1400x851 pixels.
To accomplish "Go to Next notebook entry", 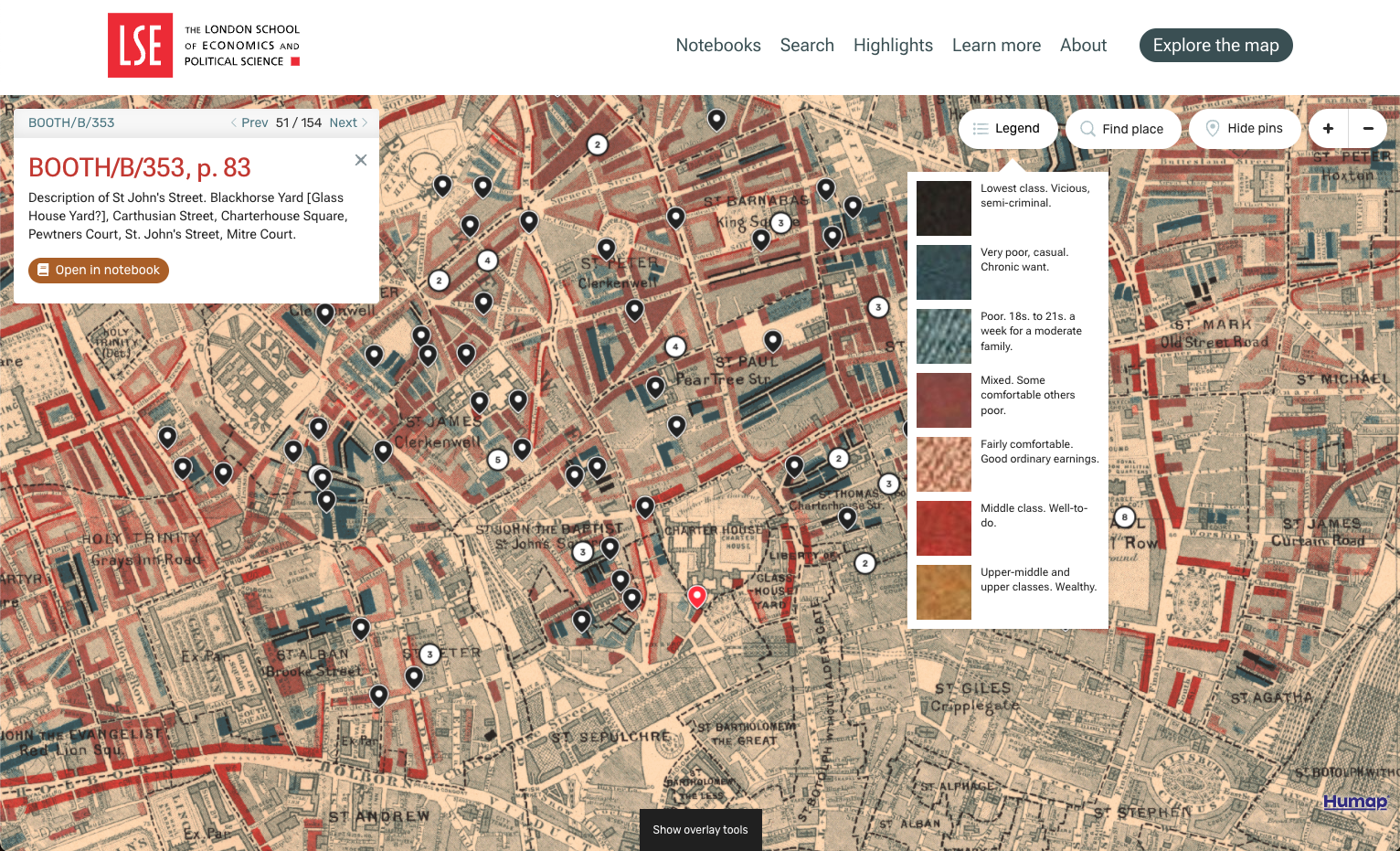I will pyautogui.click(x=348, y=122).
